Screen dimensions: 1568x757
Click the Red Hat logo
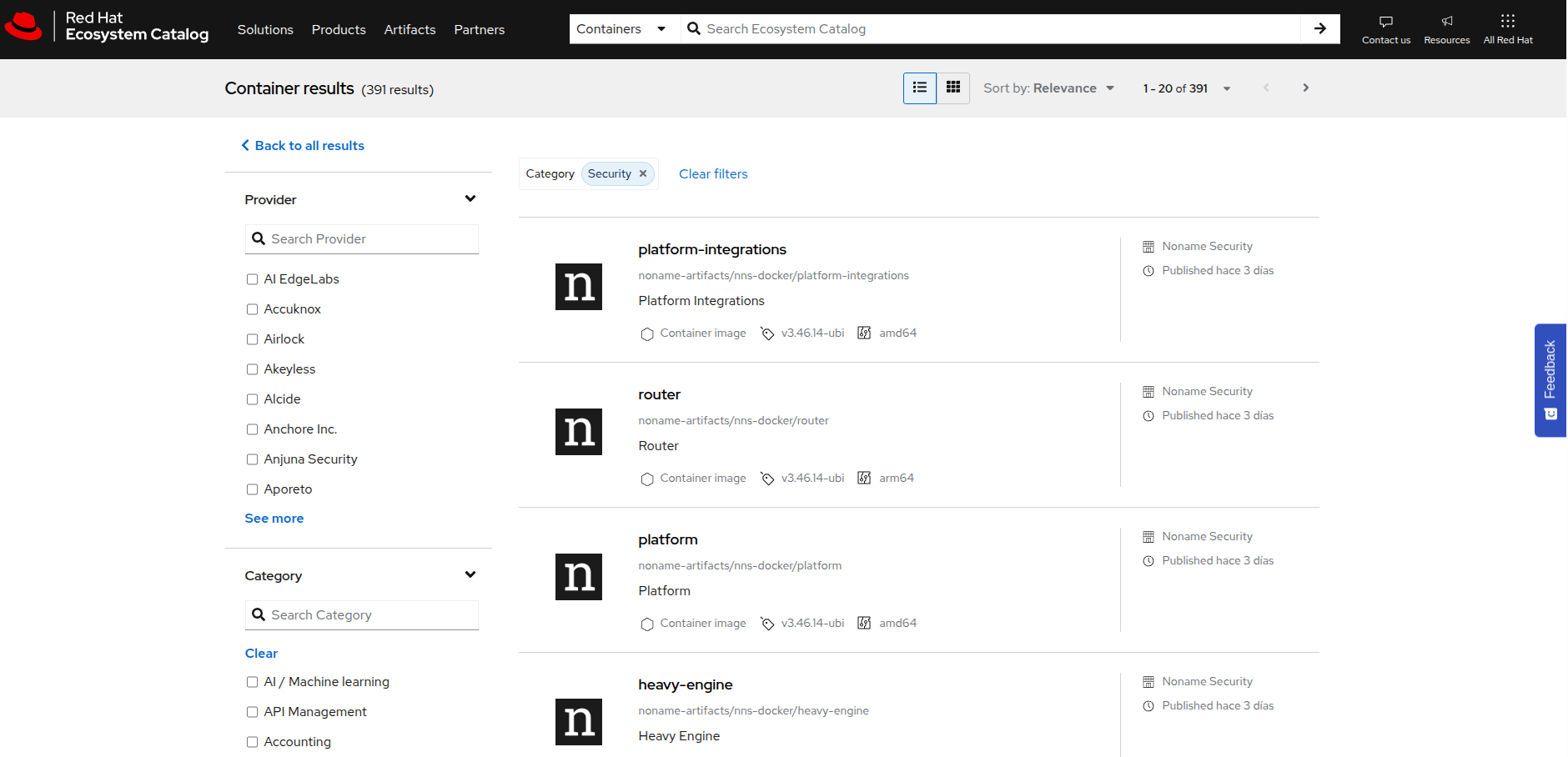pos(23,27)
